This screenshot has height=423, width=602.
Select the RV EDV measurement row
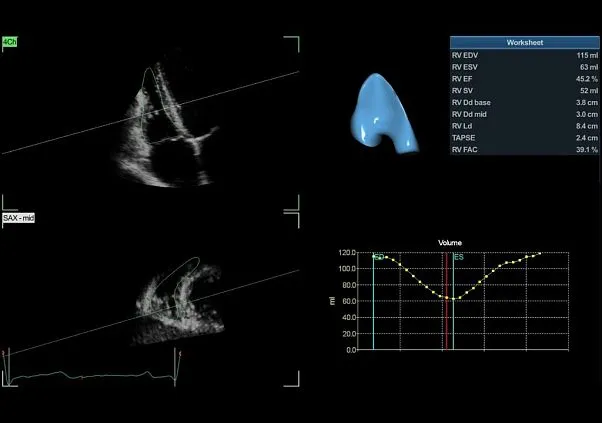coord(524,56)
